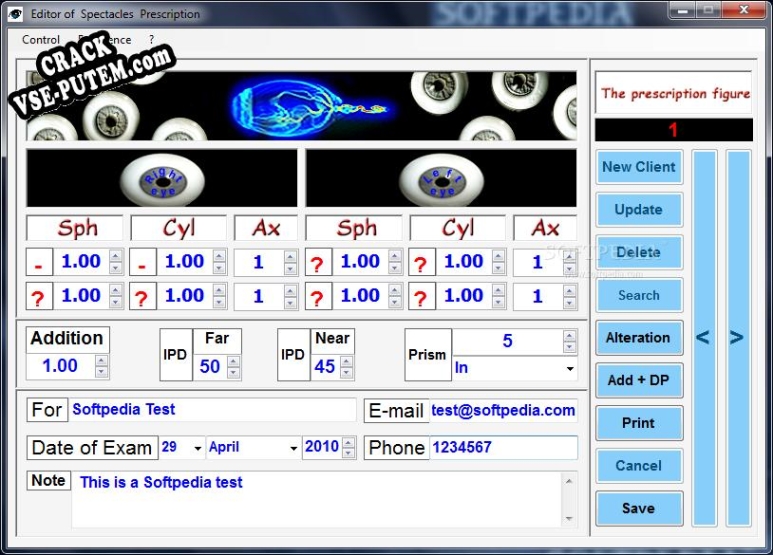This screenshot has width=773, height=555.
Task: Click the E-mail input field
Action: tap(503, 411)
